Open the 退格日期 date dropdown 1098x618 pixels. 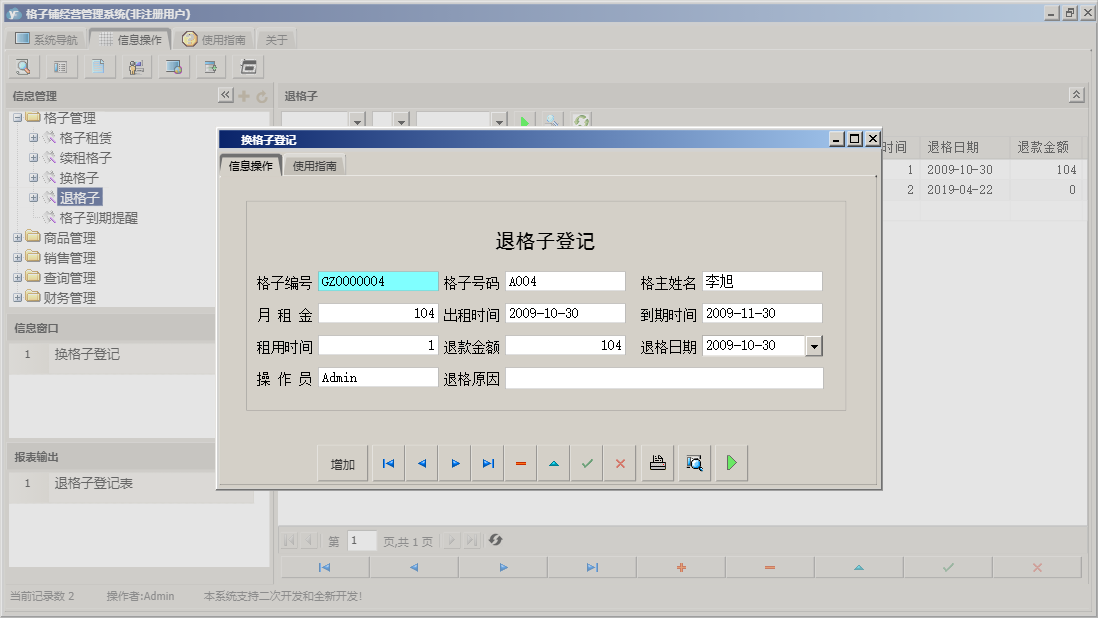[x=814, y=346]
